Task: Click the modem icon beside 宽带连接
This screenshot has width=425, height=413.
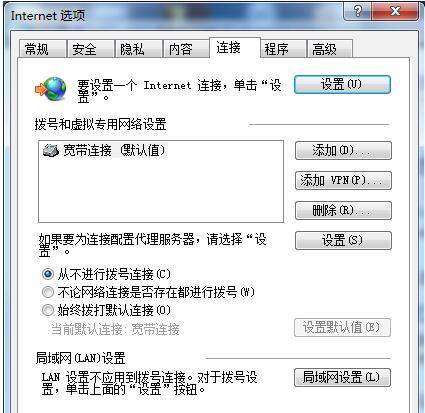Action: click(51, 151)
